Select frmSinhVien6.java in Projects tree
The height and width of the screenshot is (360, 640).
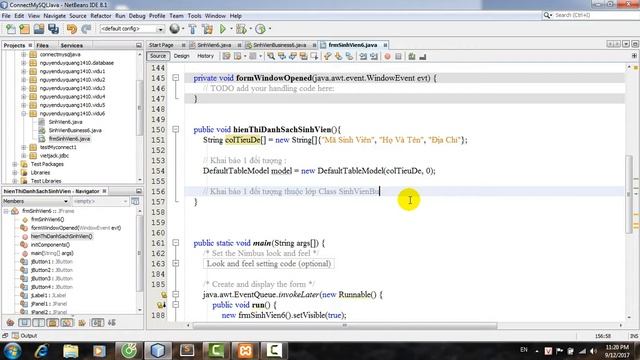tap(69, 139)
